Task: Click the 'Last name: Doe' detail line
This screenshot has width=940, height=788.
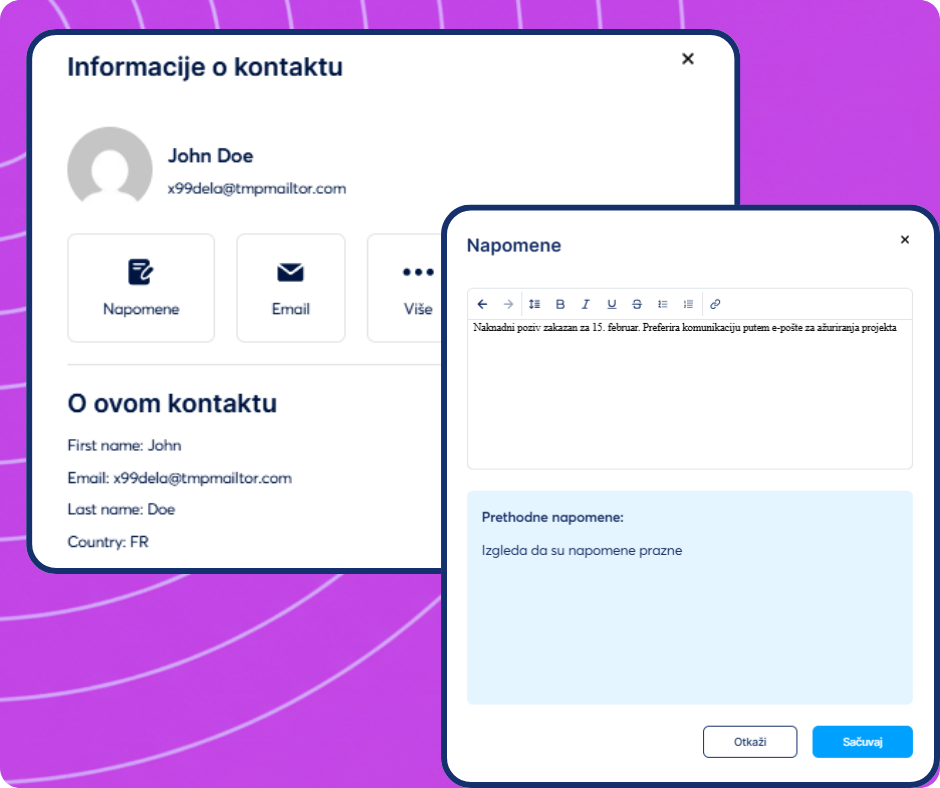Action: (121, 509)
